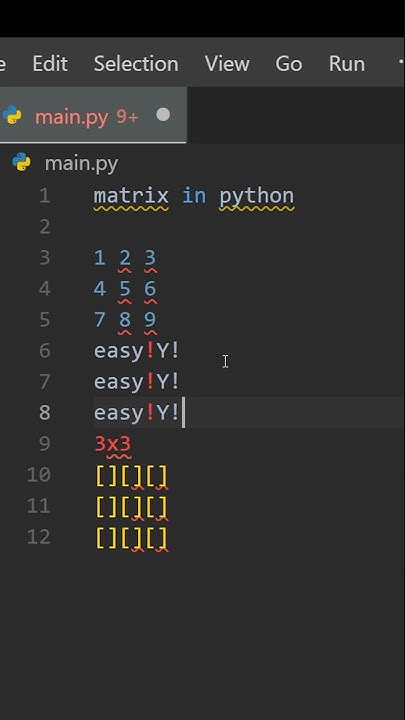Click the number 3 on line 3

click(150, 258)
